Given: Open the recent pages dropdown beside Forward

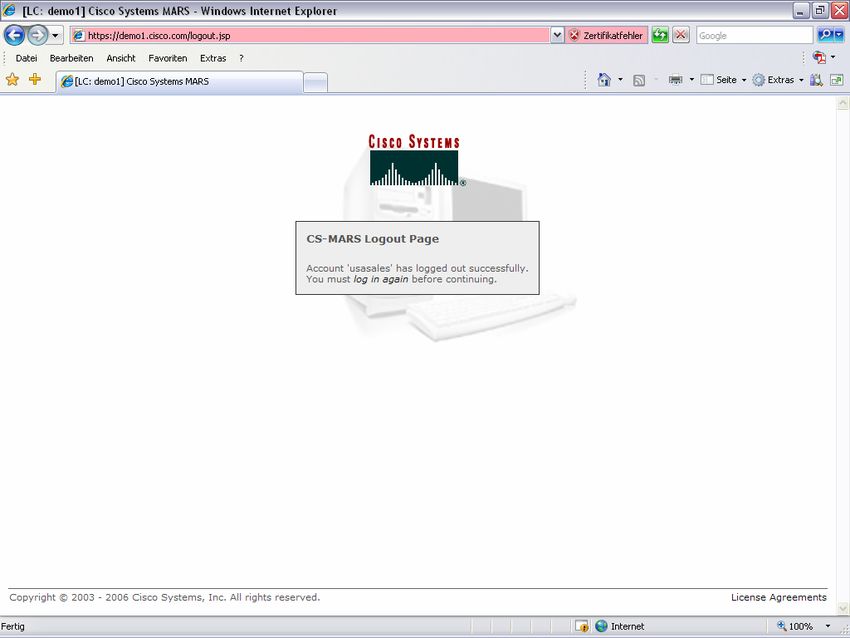Looking at the screenshot, I should (x=55, y=36).
